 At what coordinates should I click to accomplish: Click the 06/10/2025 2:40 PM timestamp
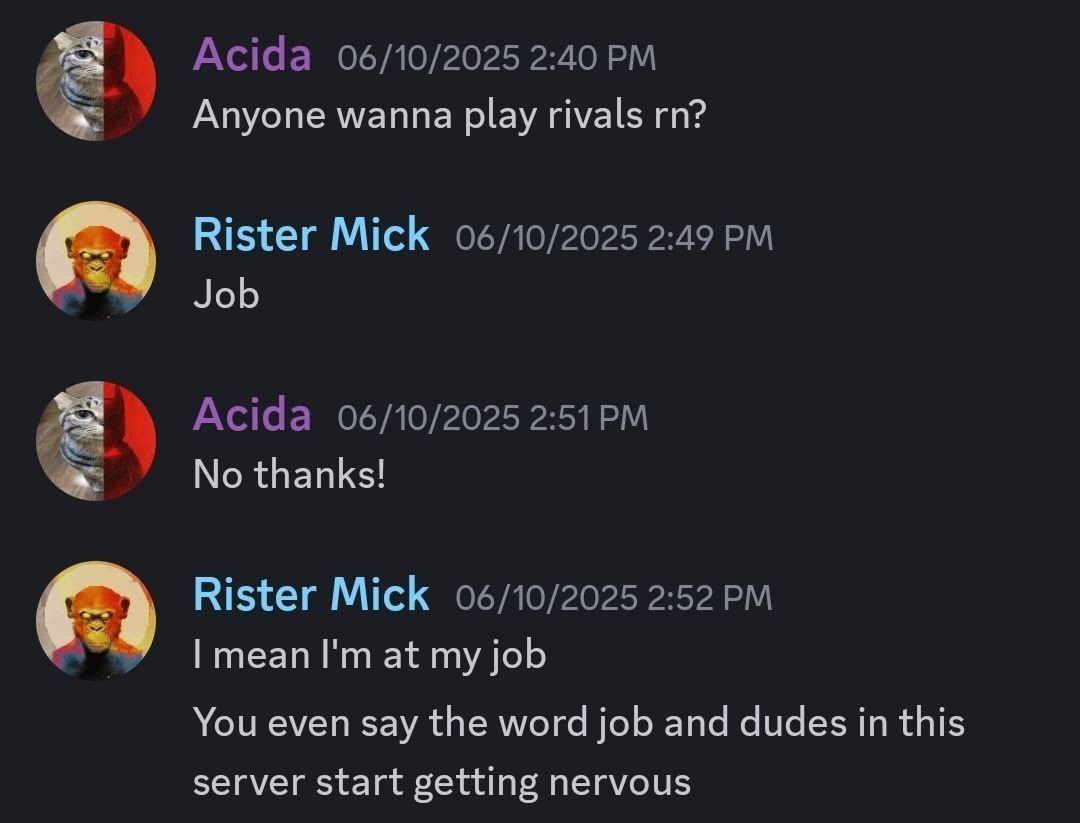click(x=497, y=58)
